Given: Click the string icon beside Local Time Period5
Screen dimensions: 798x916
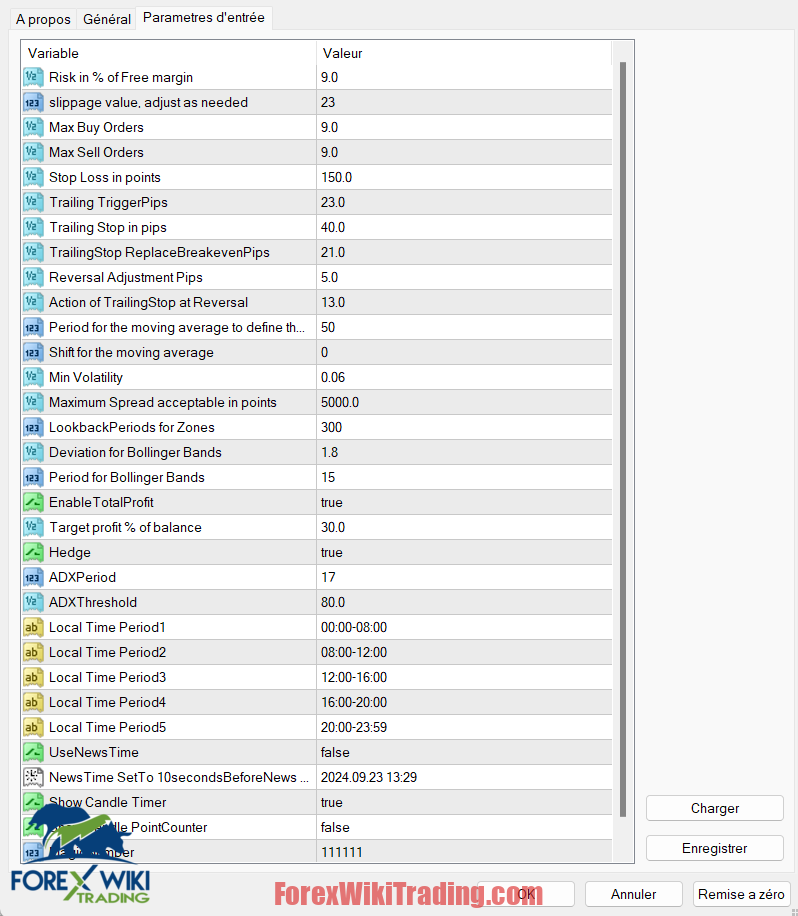Looking at the screenshot, I should click(33, 727).
